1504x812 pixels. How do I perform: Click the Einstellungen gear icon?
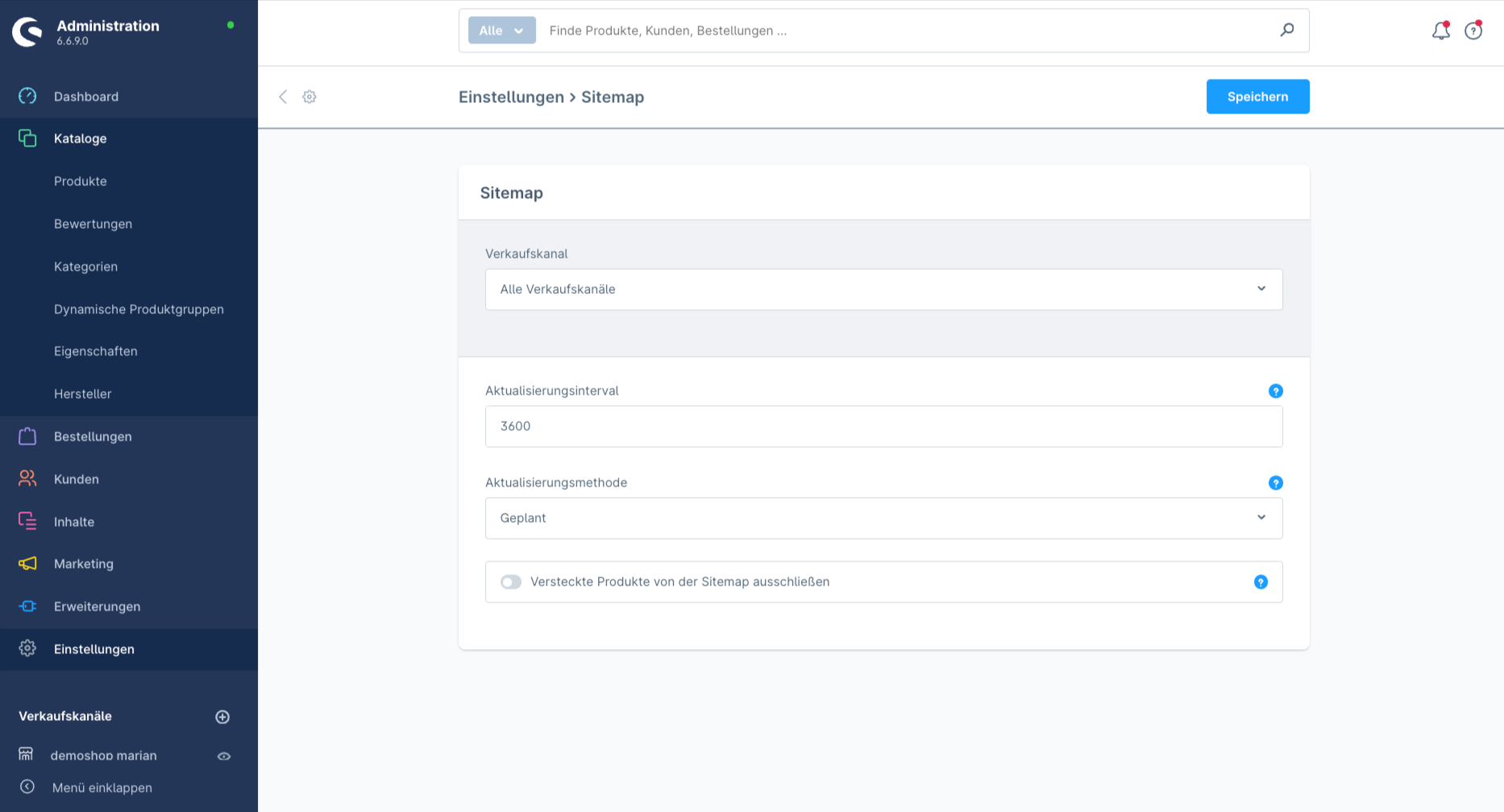tap(27, 648)
